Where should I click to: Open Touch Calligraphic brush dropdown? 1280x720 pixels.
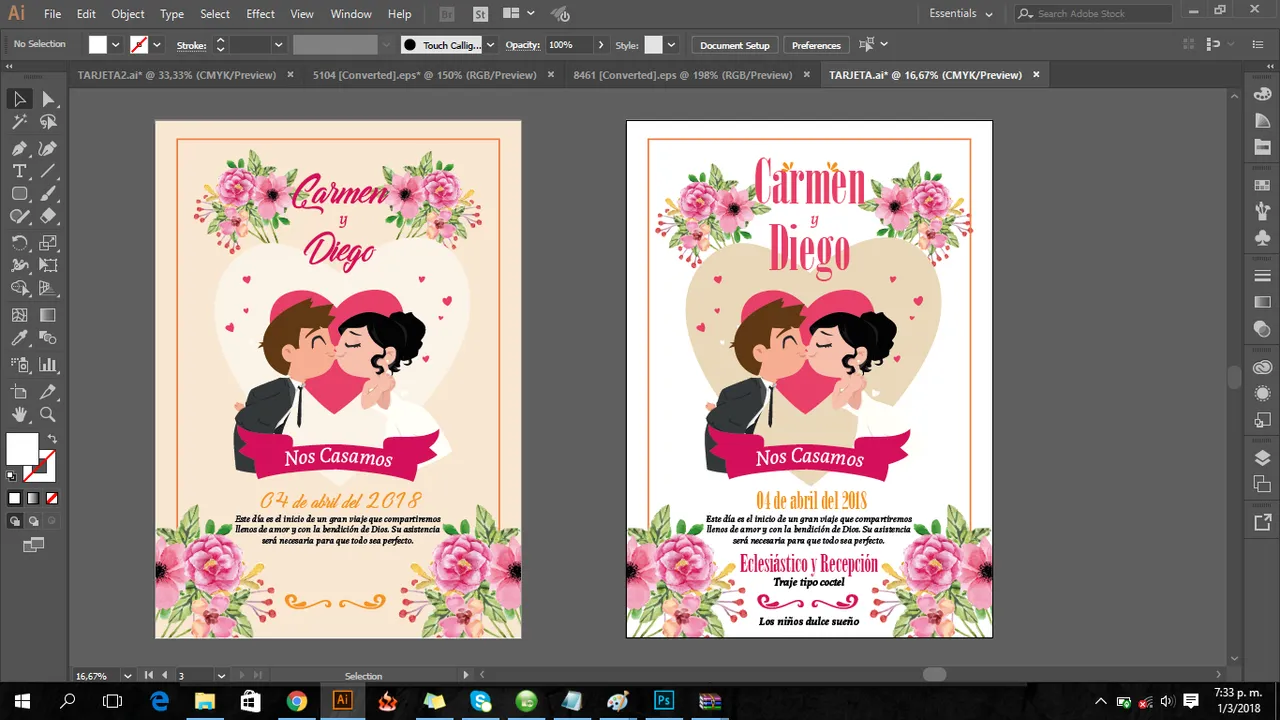[x=490, y=45]
